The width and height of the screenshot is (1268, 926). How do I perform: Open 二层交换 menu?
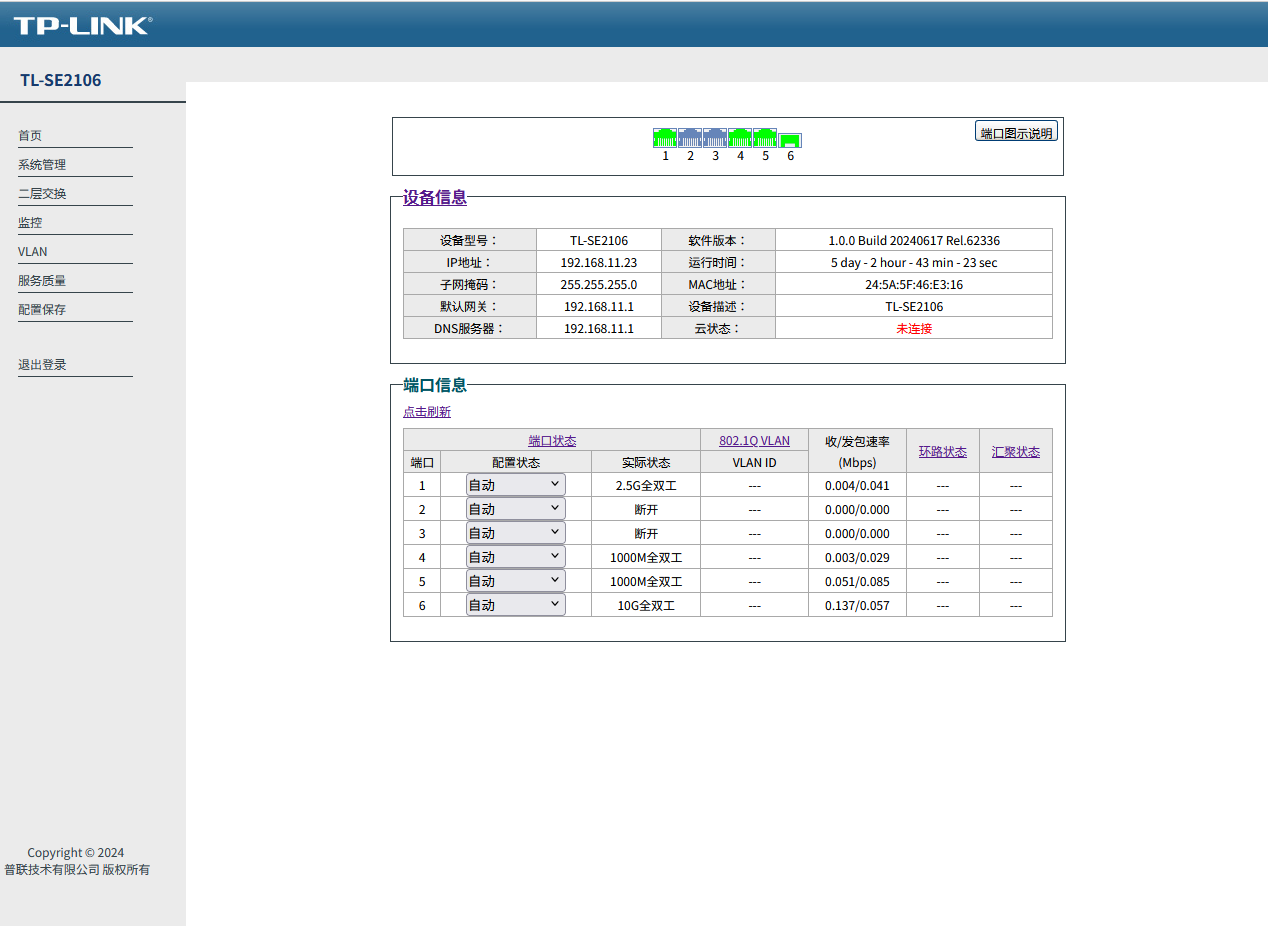[x=42, y=193]
